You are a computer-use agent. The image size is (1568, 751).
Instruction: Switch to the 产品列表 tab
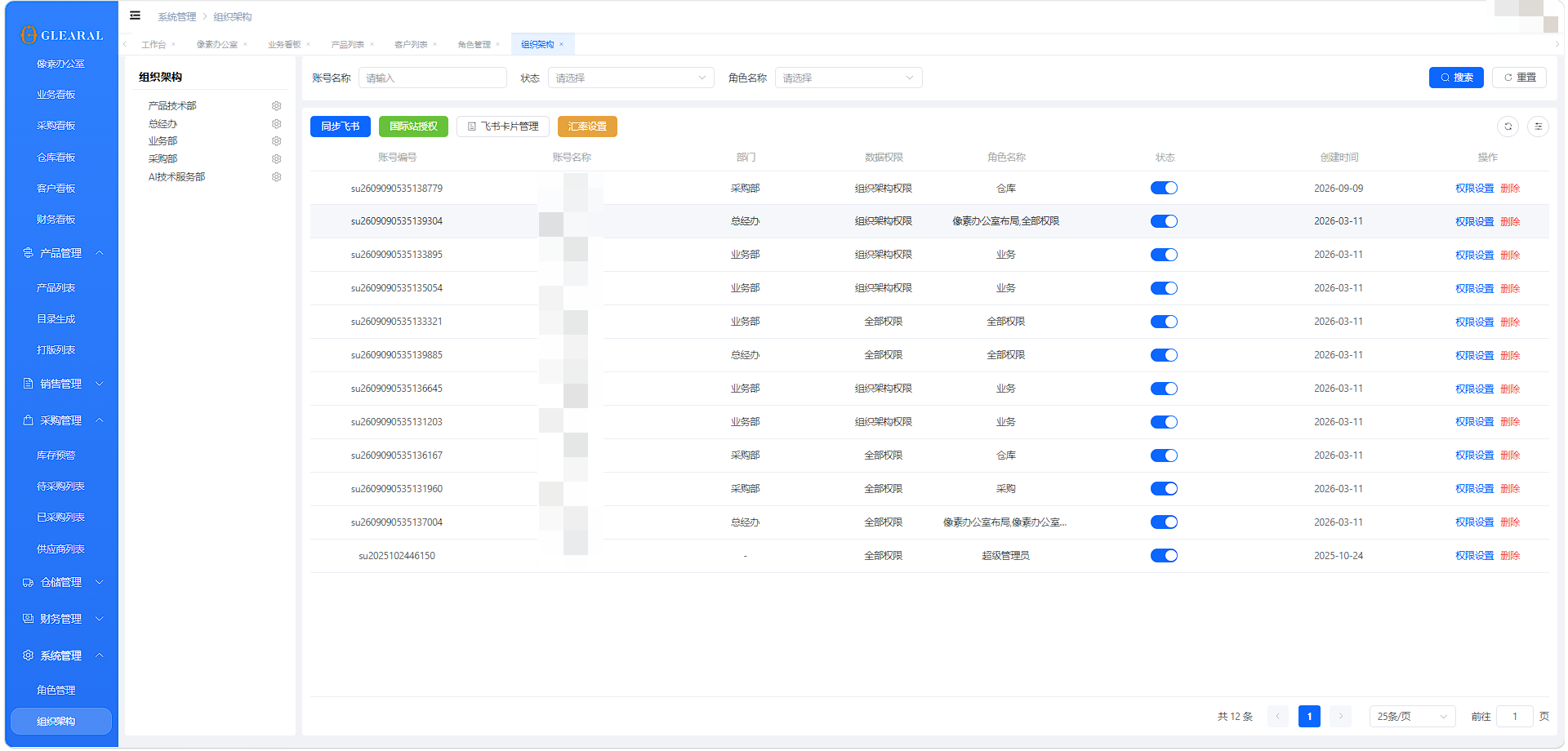[348, 45]
